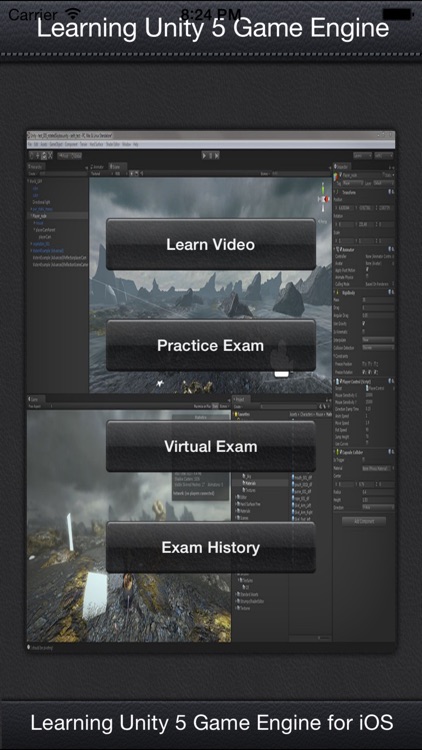View the Exam History

211,547
